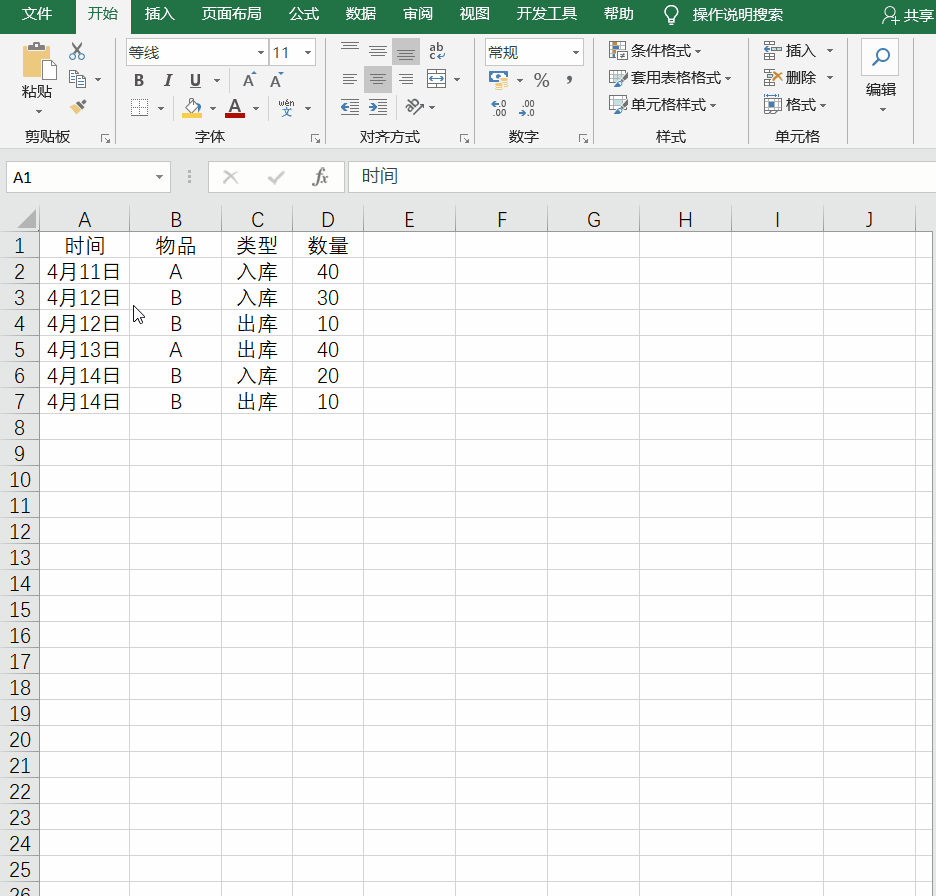Toggle Italic formatting
Image resolution: width=936 pixels, height=896 pixels.
[x=168, y=80]
